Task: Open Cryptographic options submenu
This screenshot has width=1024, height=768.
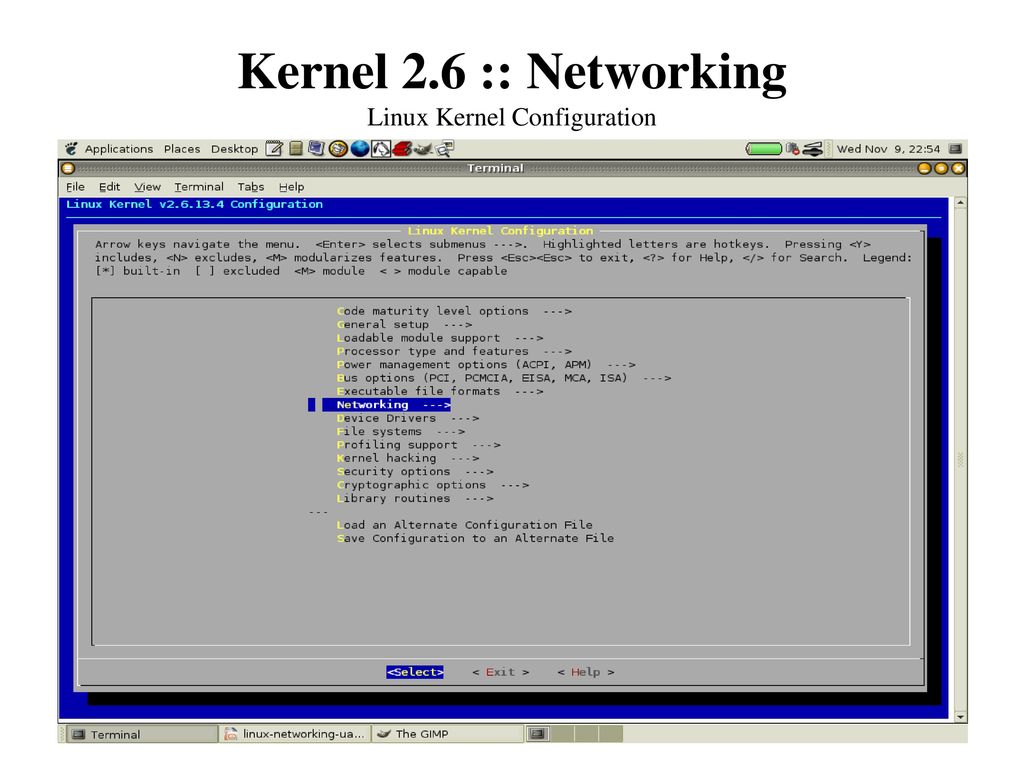Action: tap(432, 485)
